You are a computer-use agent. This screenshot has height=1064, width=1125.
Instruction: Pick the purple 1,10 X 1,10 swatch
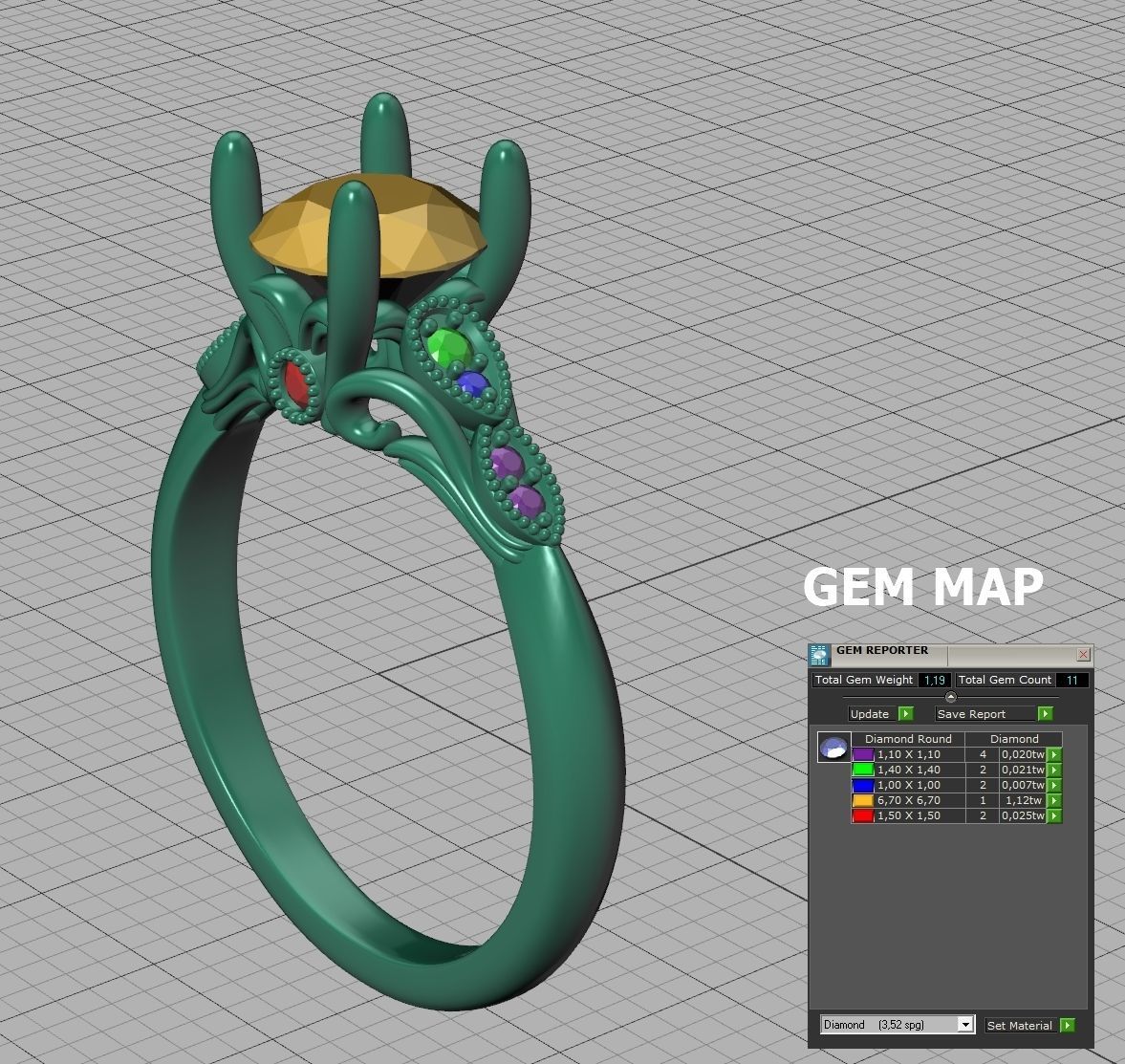(x=863, y=755)
